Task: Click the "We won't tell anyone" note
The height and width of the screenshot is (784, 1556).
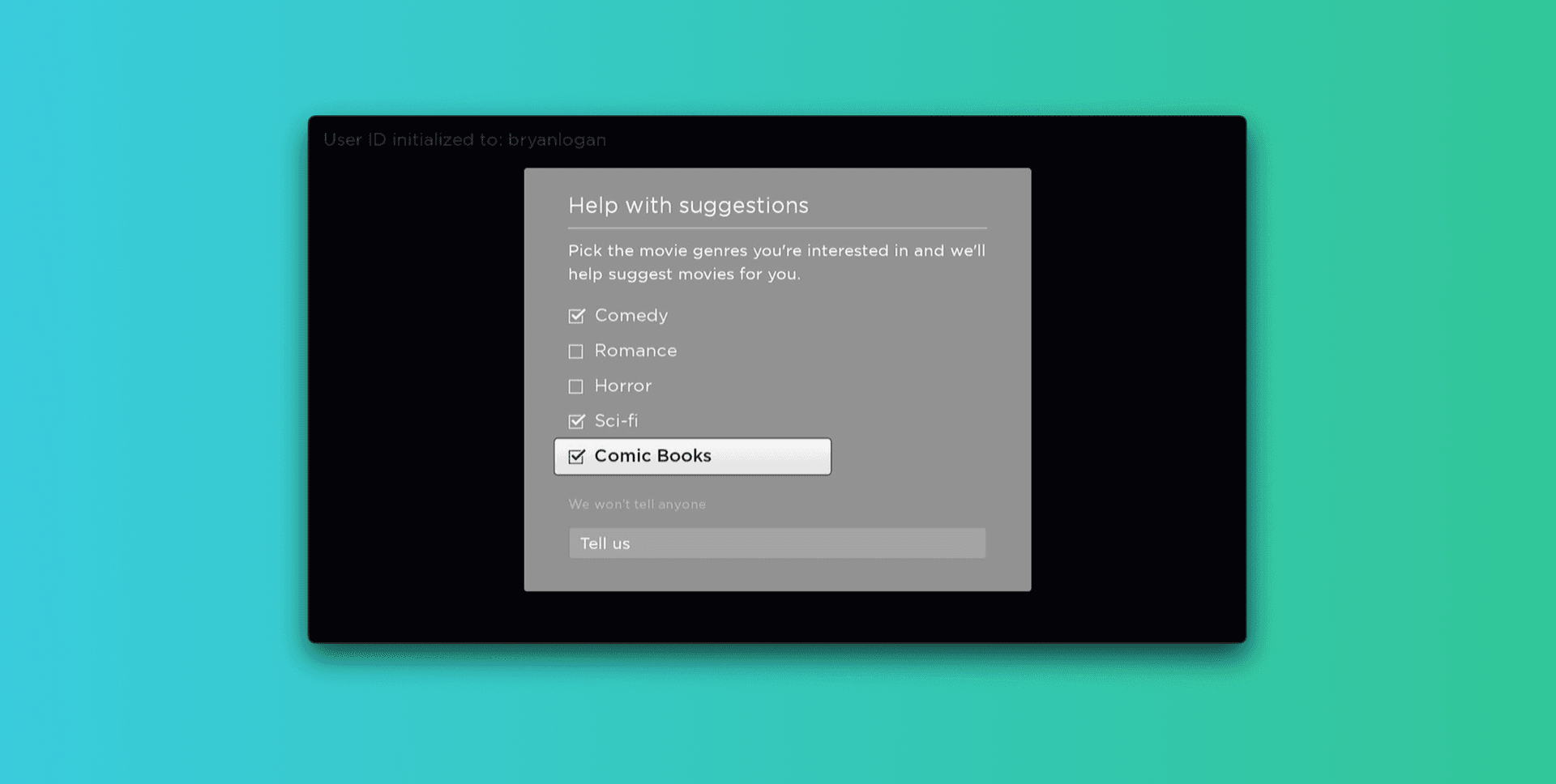Action: pyautogui.click(x=636, y=505)
